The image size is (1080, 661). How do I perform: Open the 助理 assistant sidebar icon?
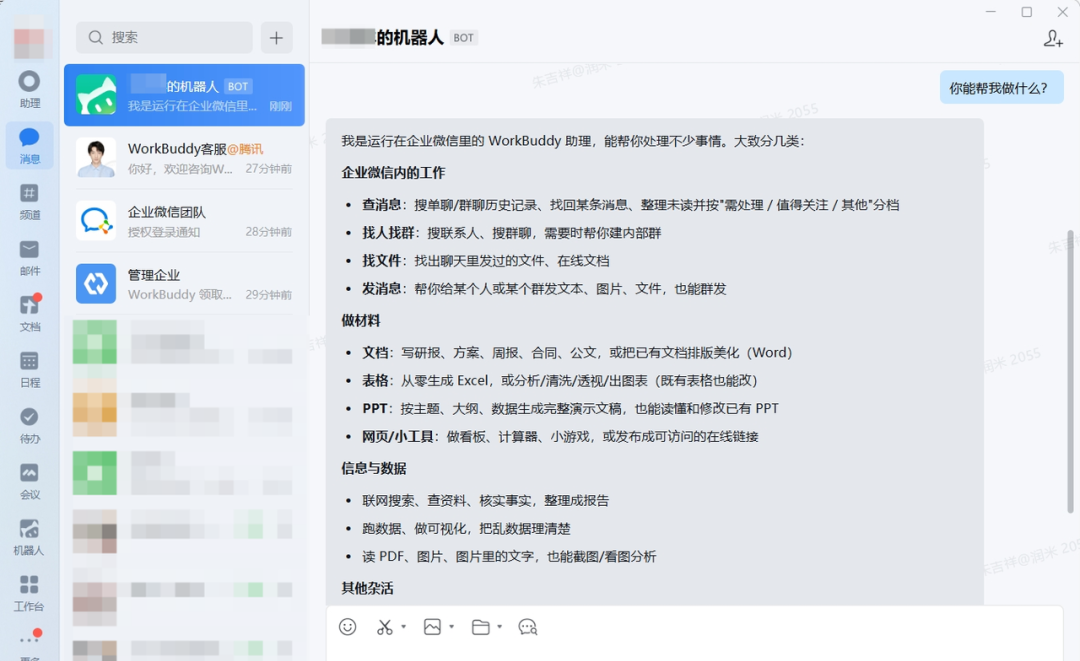[x=29, y=90]
